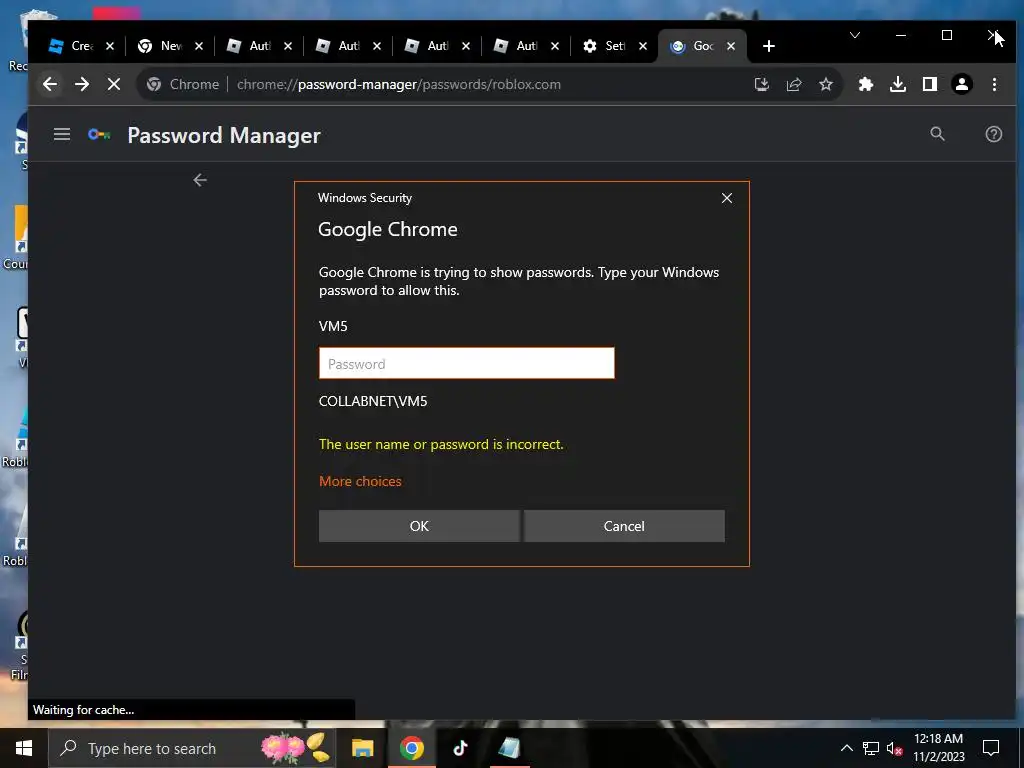
Task: Close the Windows Security dialog
Action: (x=727, y=198)
